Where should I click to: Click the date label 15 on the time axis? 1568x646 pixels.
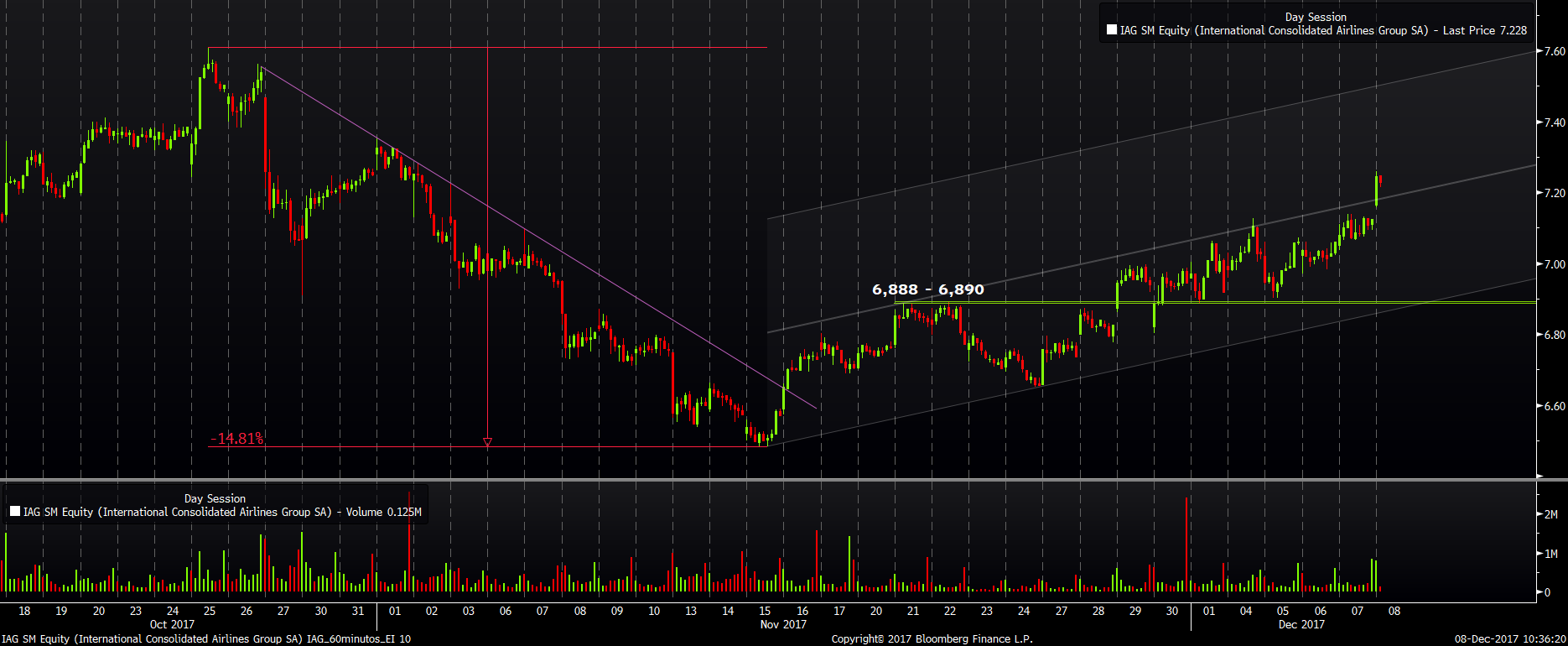click(765, 611)
